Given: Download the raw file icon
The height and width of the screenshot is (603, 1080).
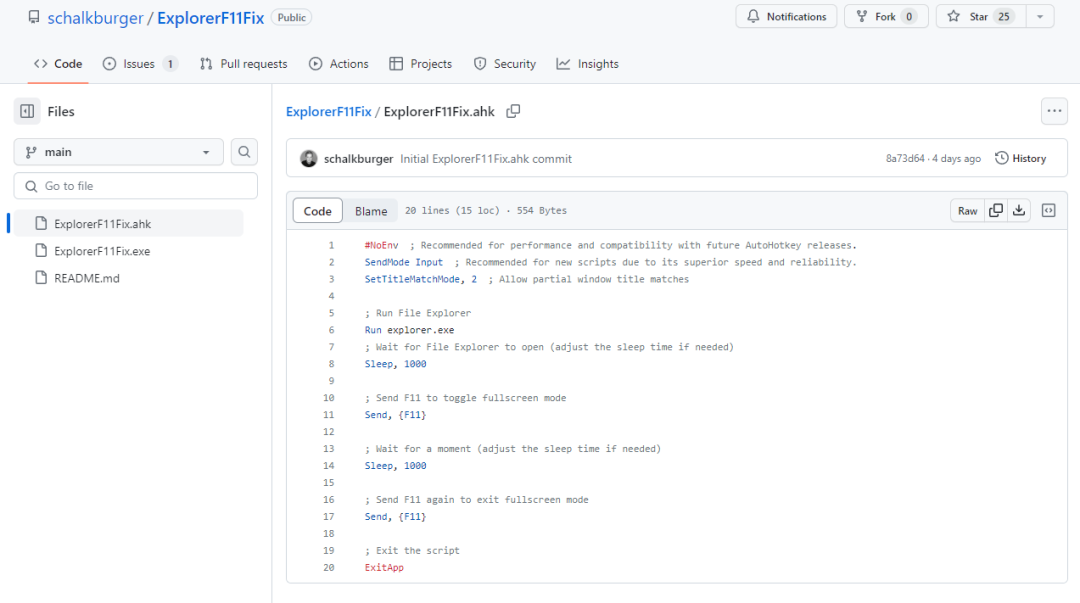Looking at the screenshot, I should point(1019,211).
